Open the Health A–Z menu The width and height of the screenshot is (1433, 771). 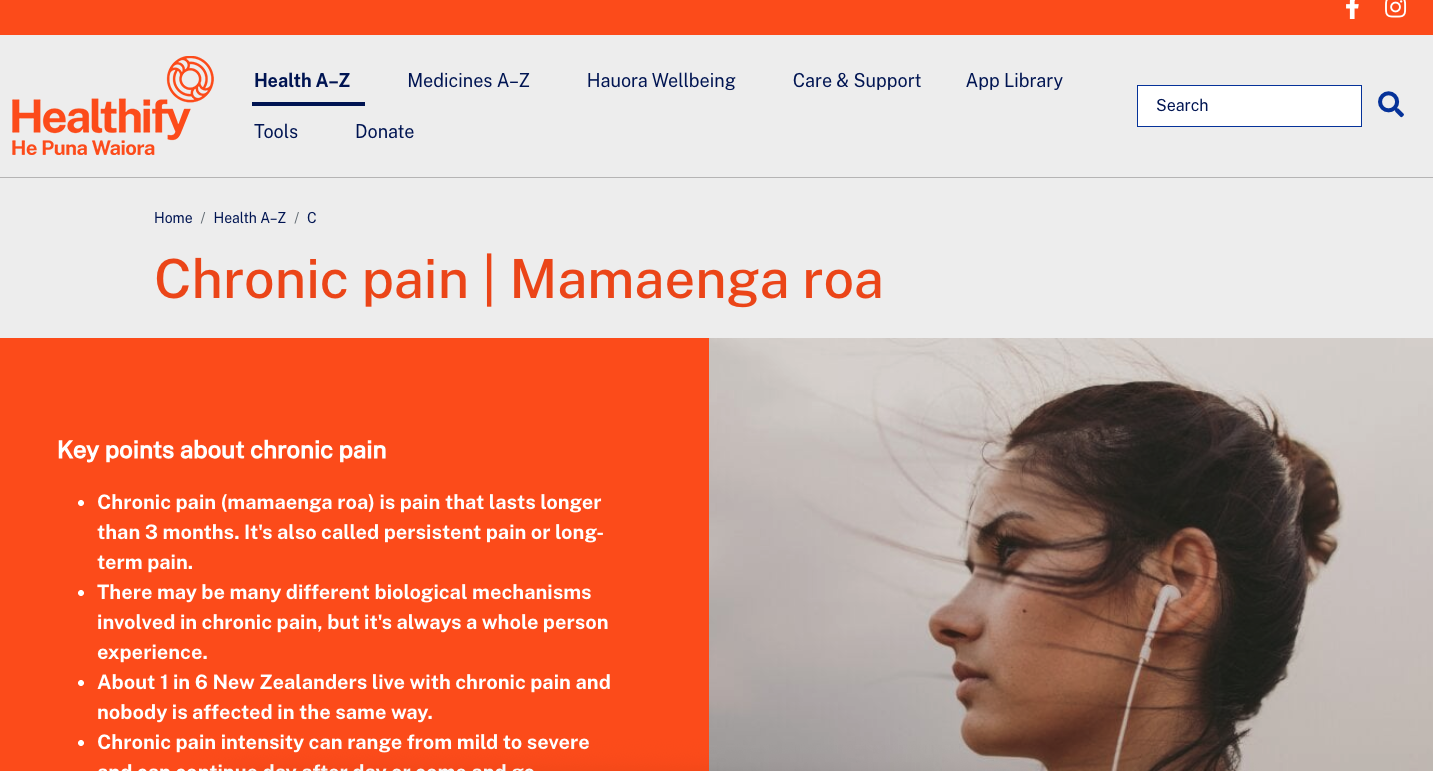click(x=302, y=81)
